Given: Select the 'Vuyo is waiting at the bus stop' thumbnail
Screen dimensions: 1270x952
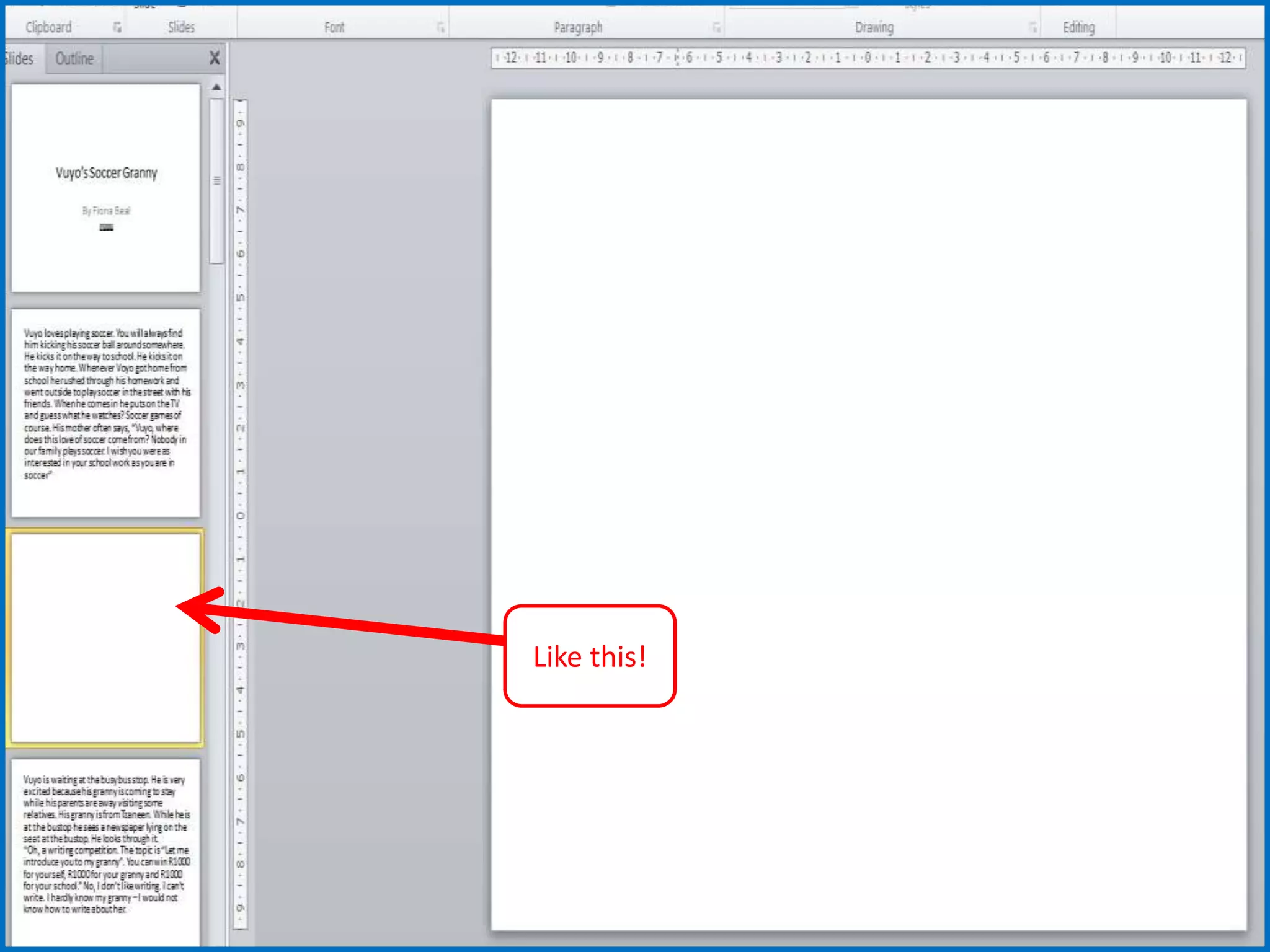Looking at the screenshot, I should 106,849.
